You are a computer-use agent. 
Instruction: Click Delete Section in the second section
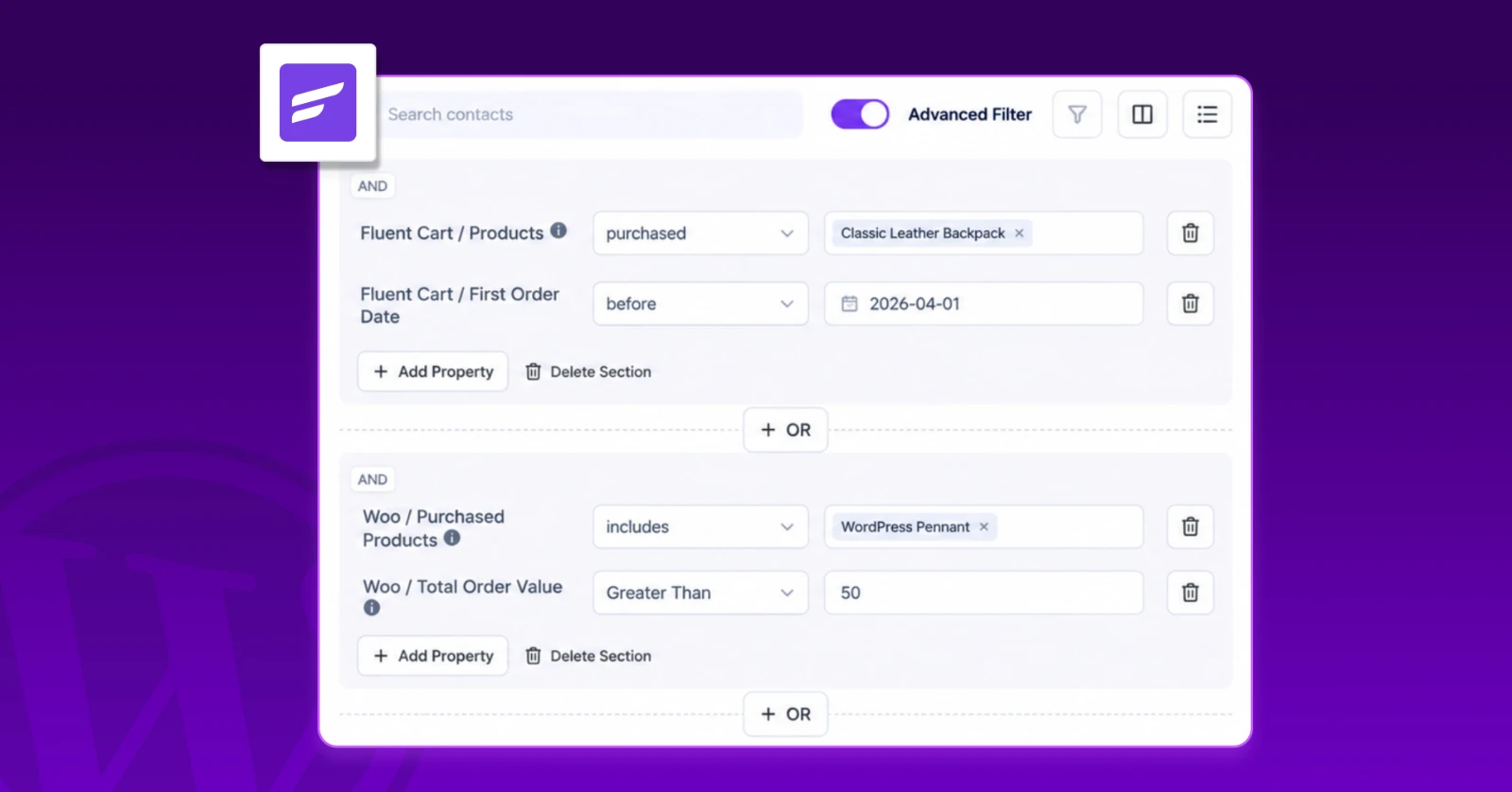tap(588, 656)
